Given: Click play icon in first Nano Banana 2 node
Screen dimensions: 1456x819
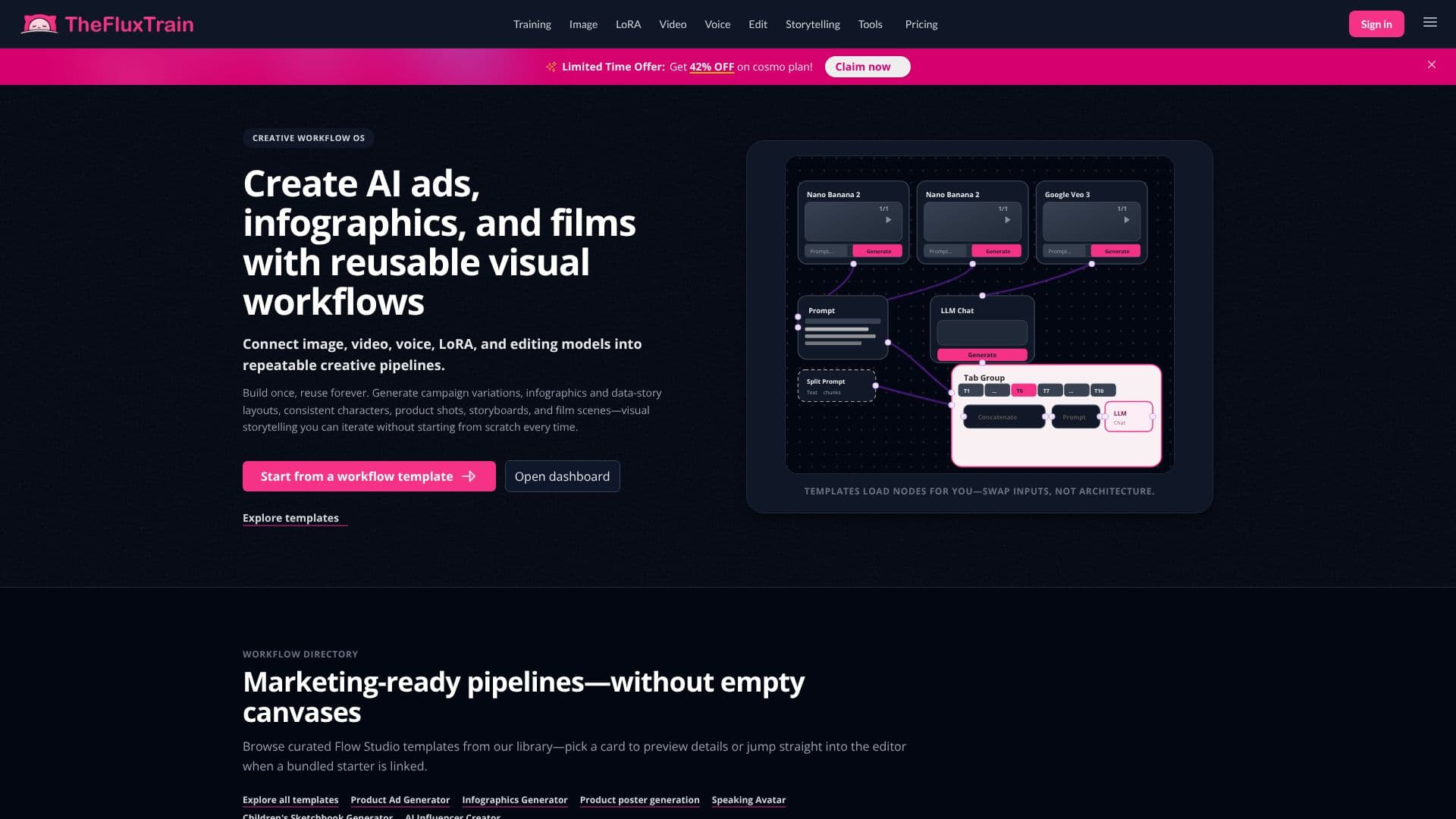Looking at the screenshot, I should 888,220.
